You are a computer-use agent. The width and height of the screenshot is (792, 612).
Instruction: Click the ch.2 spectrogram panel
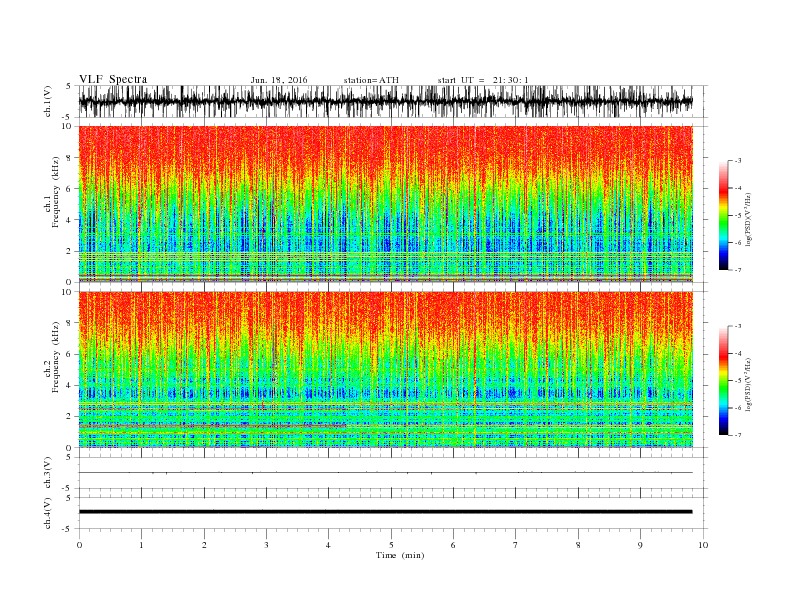[385, 370]
